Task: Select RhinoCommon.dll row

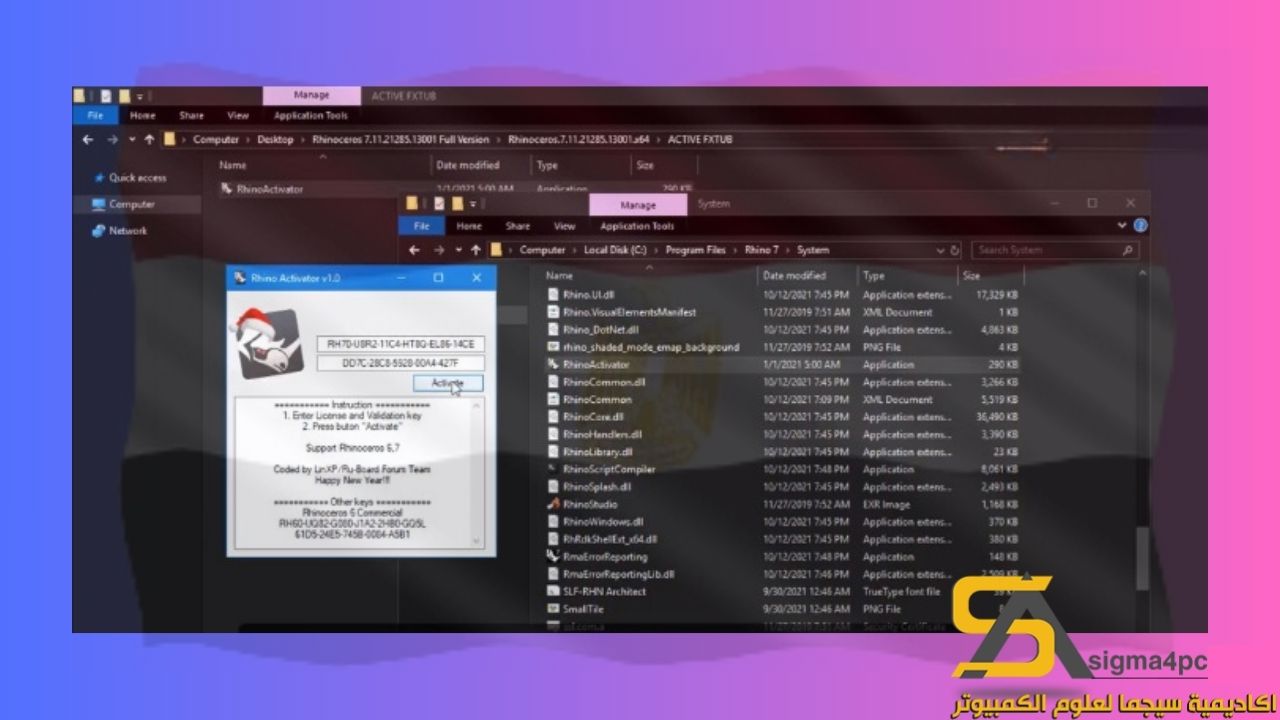Action: click(x=782, y=382)
